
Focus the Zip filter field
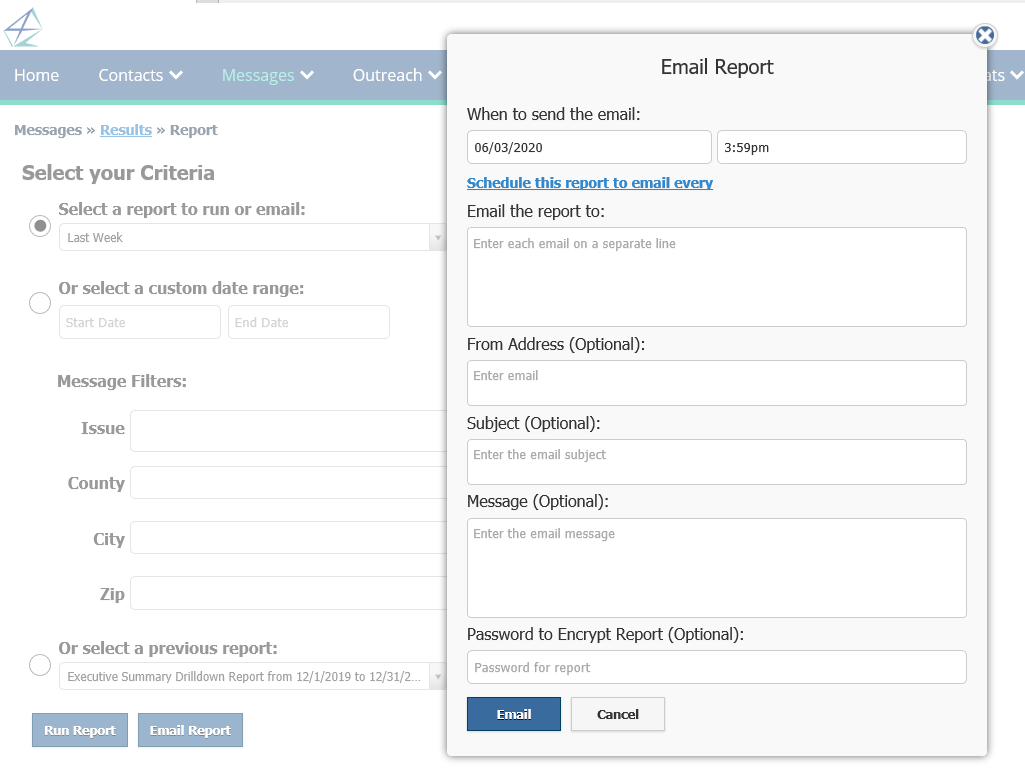point(288,593)
